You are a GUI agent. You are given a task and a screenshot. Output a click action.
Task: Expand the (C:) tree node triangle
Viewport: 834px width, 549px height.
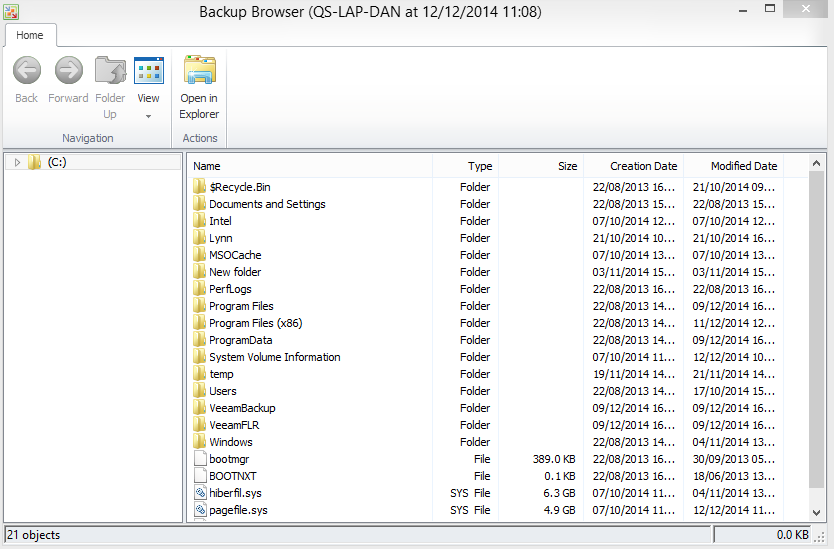(17, 162)
